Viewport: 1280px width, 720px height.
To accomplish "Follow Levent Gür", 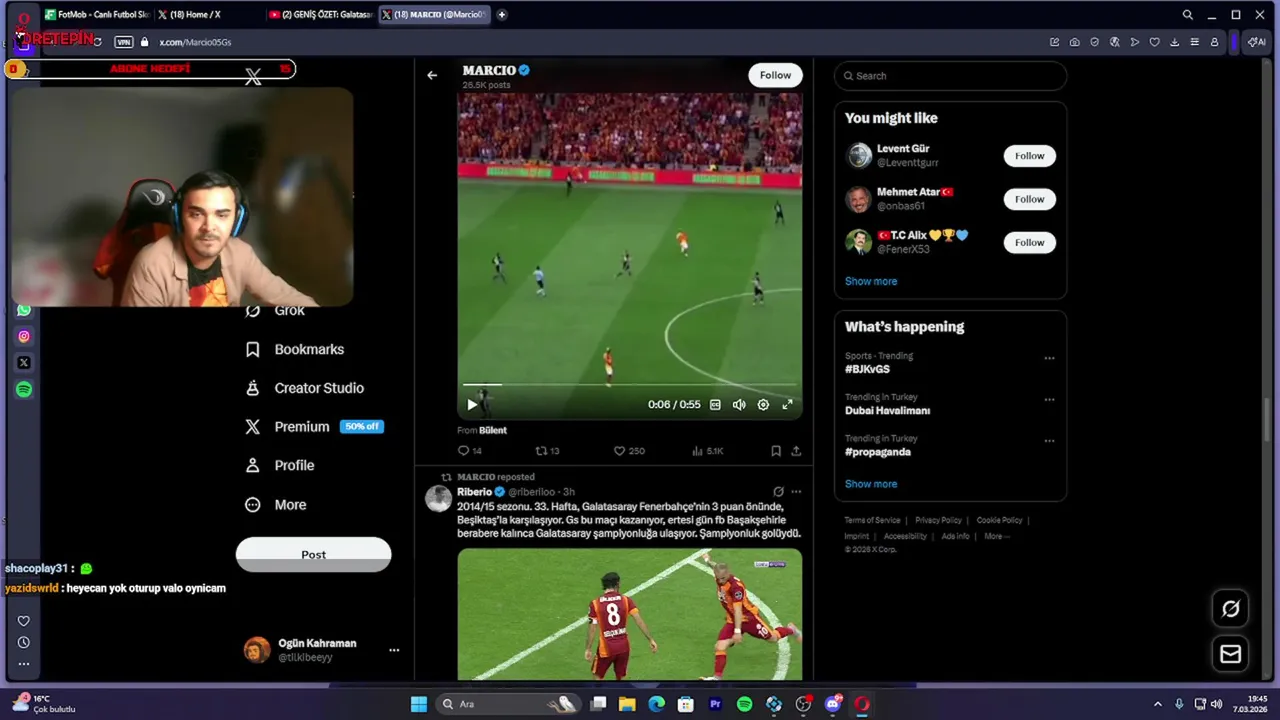I will point(1029,156).
